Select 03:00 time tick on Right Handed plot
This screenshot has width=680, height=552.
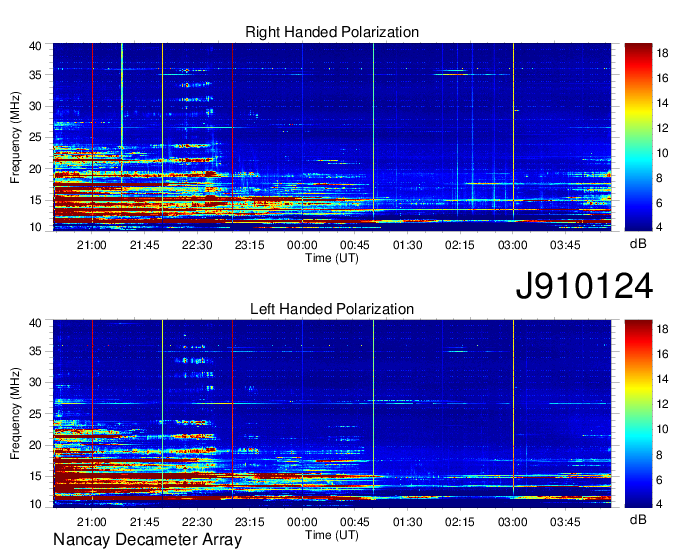pyautogui.click(x=513, y=245)
